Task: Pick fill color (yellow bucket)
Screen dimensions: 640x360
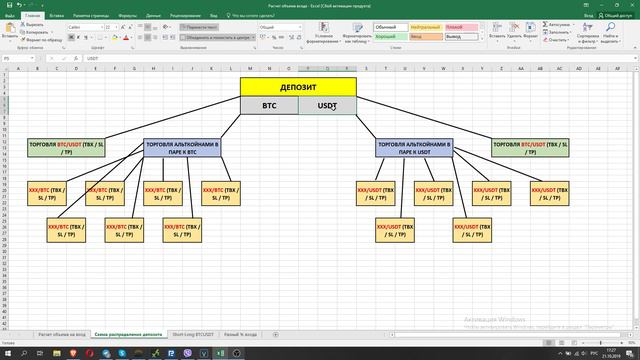Action: [115, 37]
